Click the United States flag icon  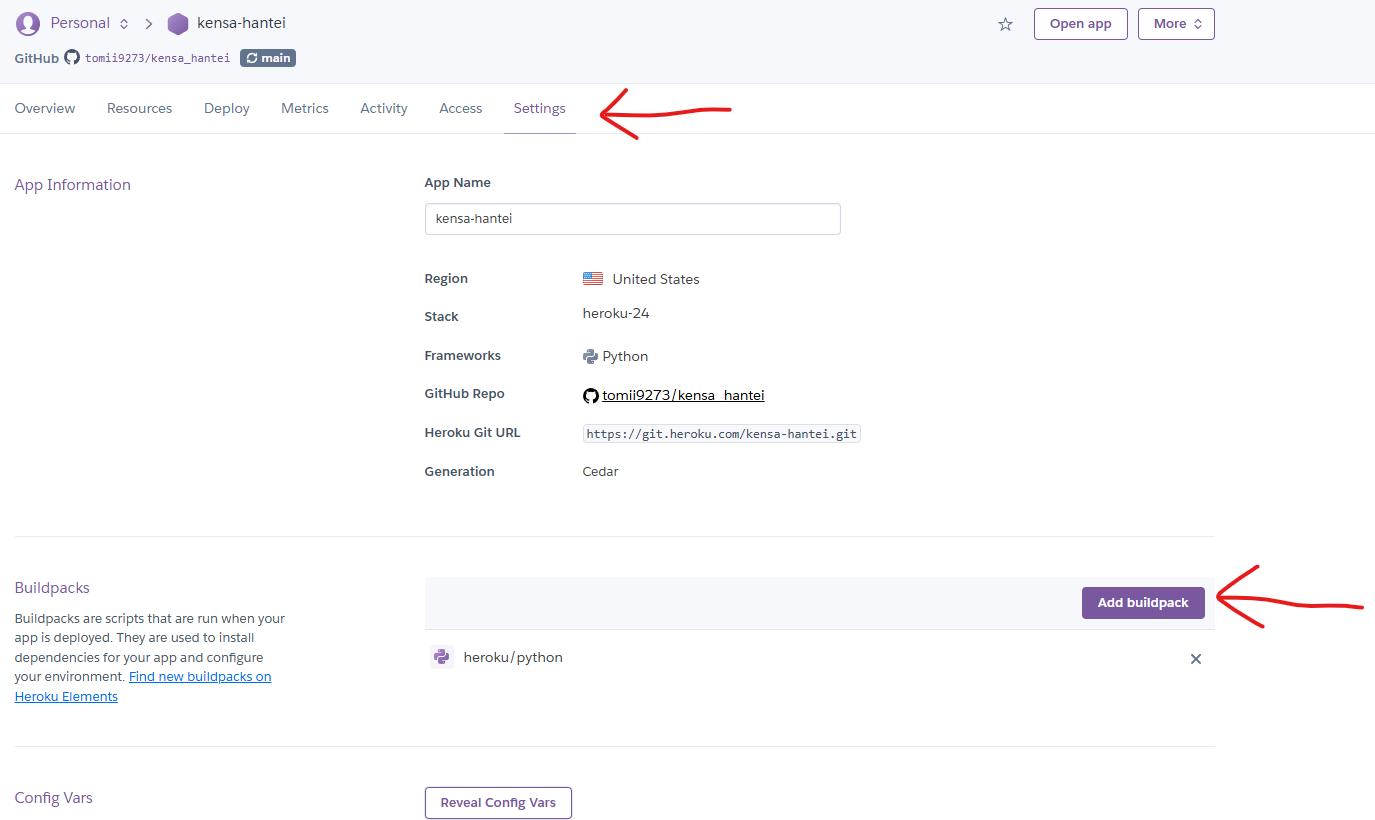(x=593, y=279)
